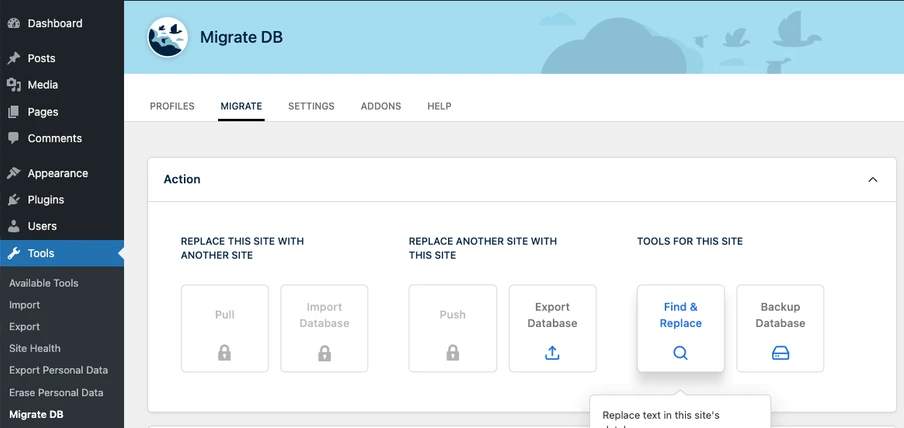Switch to the Settings tab
The width and height of the screenshot is (904, 428).
click(x=311, y=106)
